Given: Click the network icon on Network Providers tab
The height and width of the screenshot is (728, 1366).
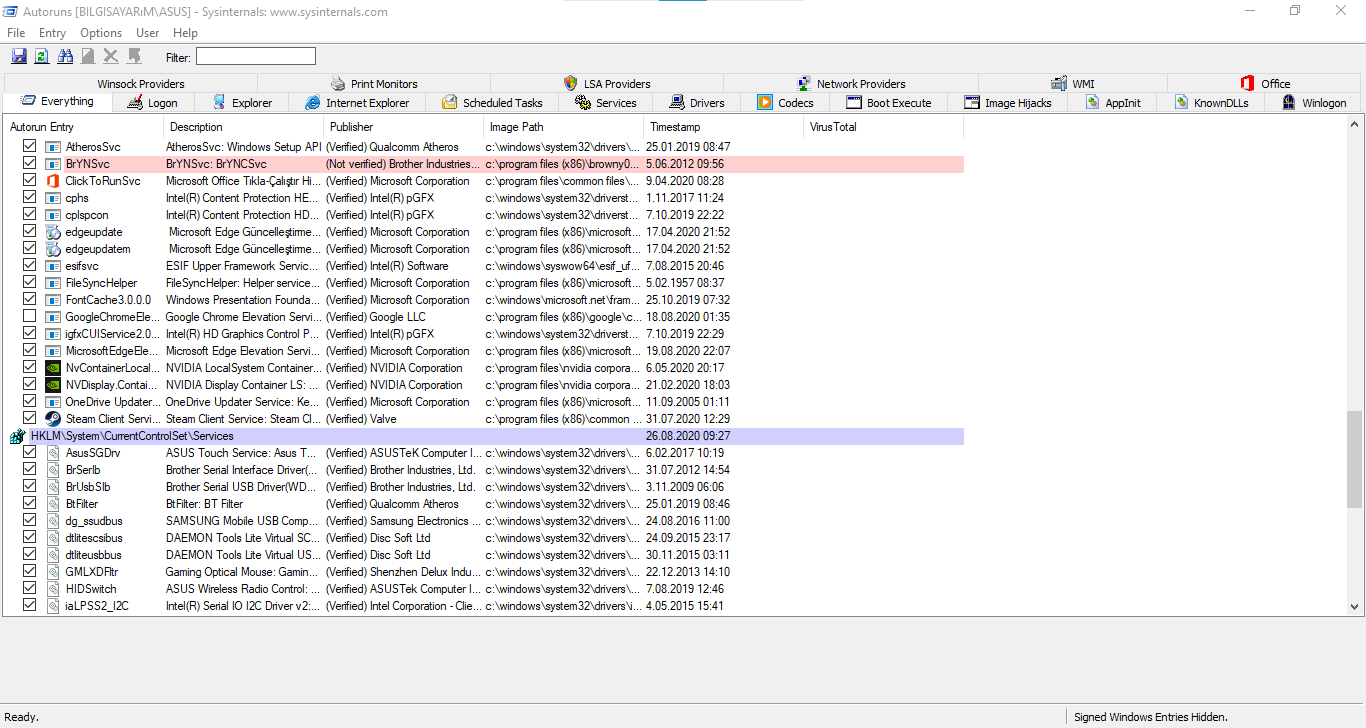Looking at the screenshot, I should point(804,84).
